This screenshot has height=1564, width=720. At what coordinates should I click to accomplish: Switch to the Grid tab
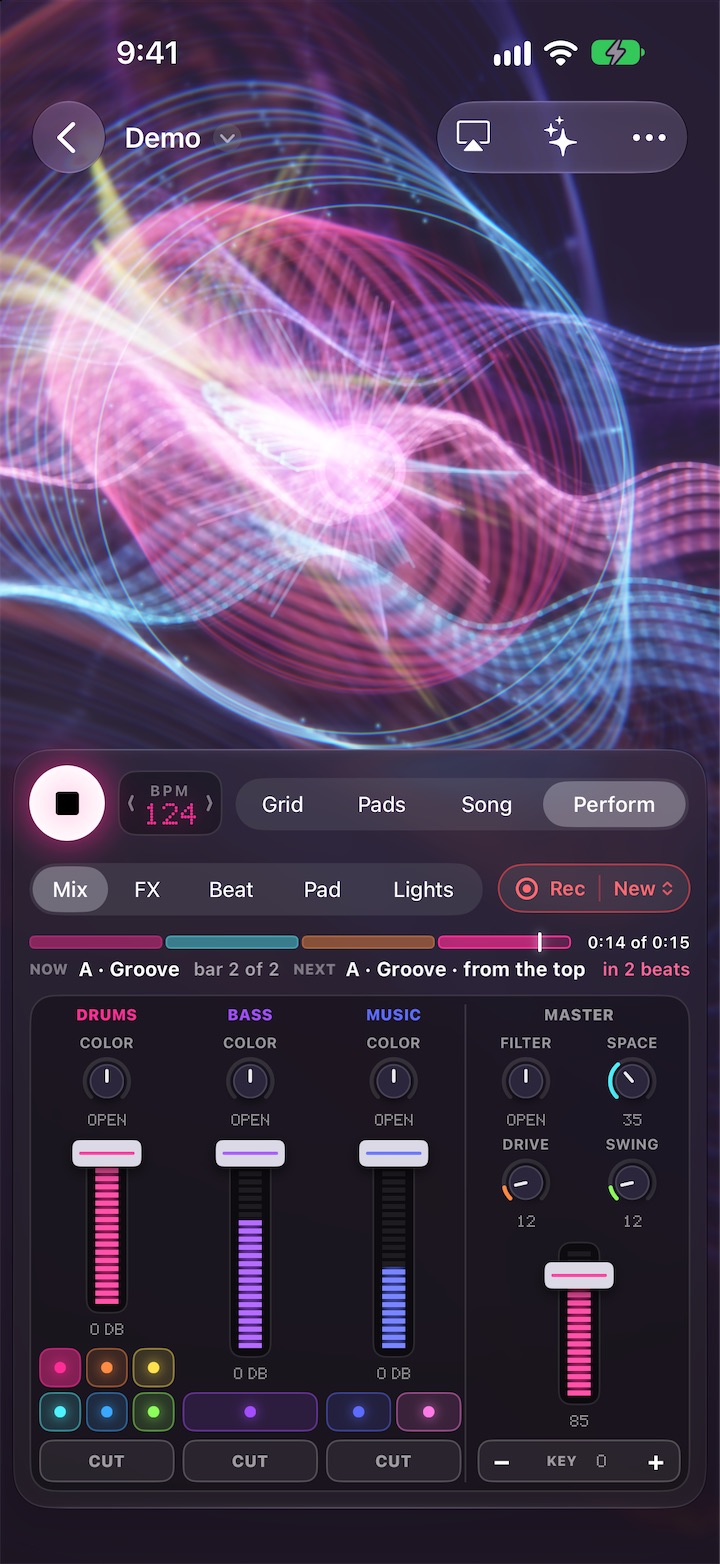(x=282, y=805)
